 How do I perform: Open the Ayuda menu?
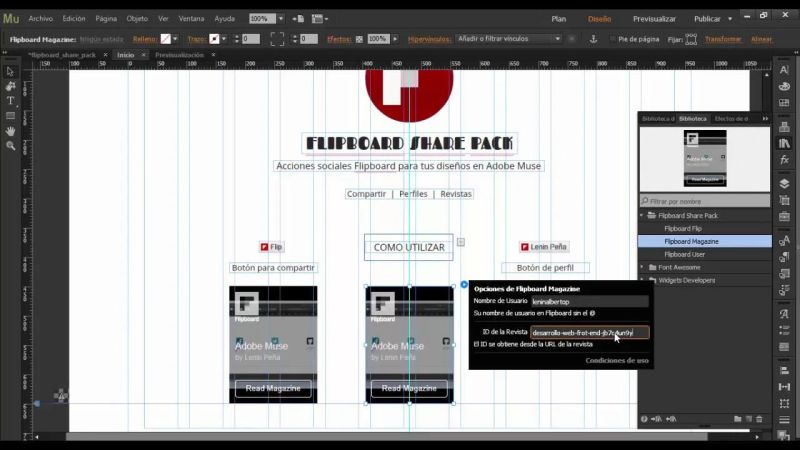pos(224,18)
